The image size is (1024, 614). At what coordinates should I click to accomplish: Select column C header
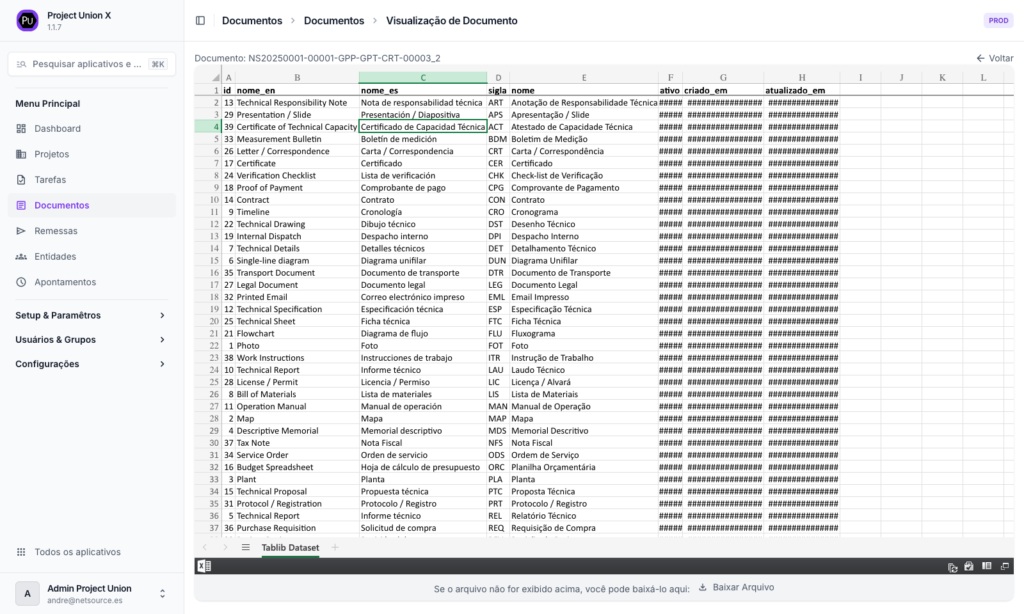[x=423, y=78]
